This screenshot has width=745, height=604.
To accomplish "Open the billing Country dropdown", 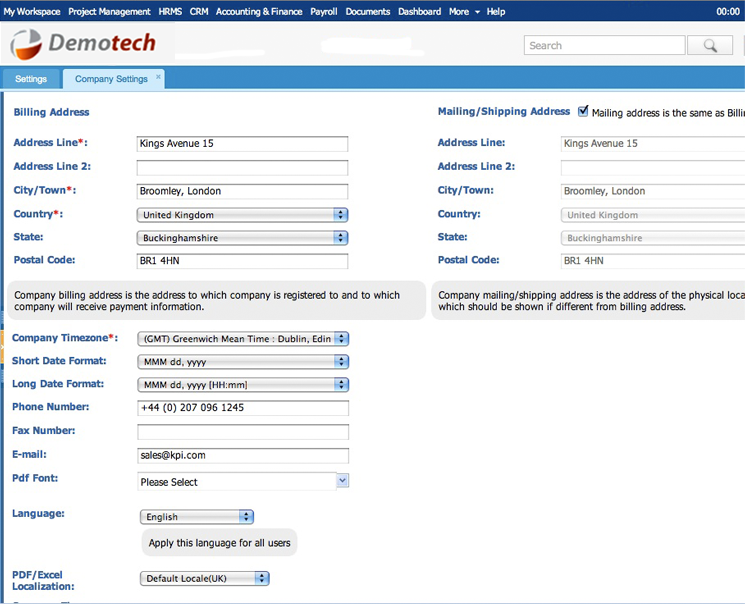I will 242,215.
